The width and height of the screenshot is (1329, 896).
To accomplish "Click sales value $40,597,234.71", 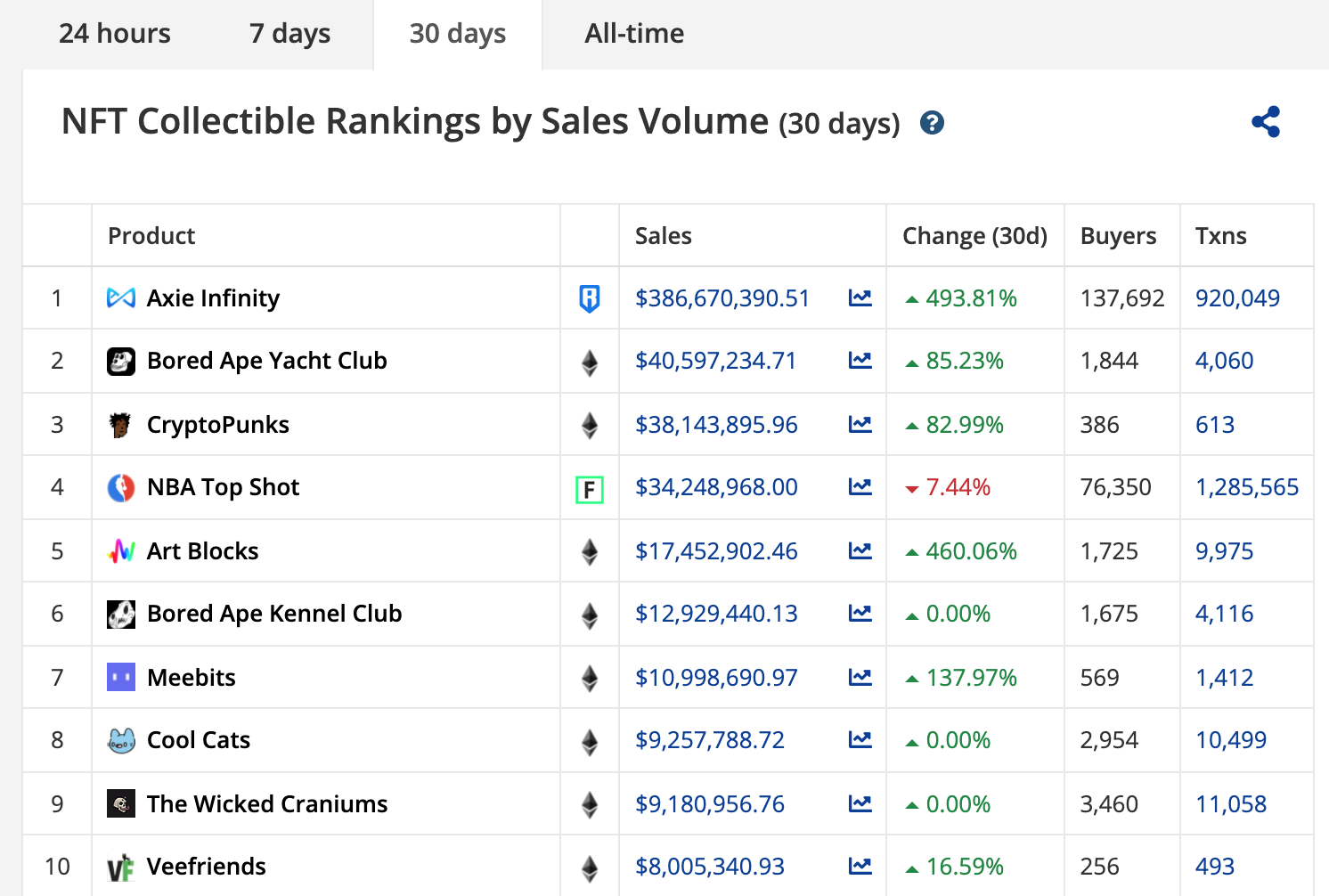I will pyautogui.click(x=715, y=360).
